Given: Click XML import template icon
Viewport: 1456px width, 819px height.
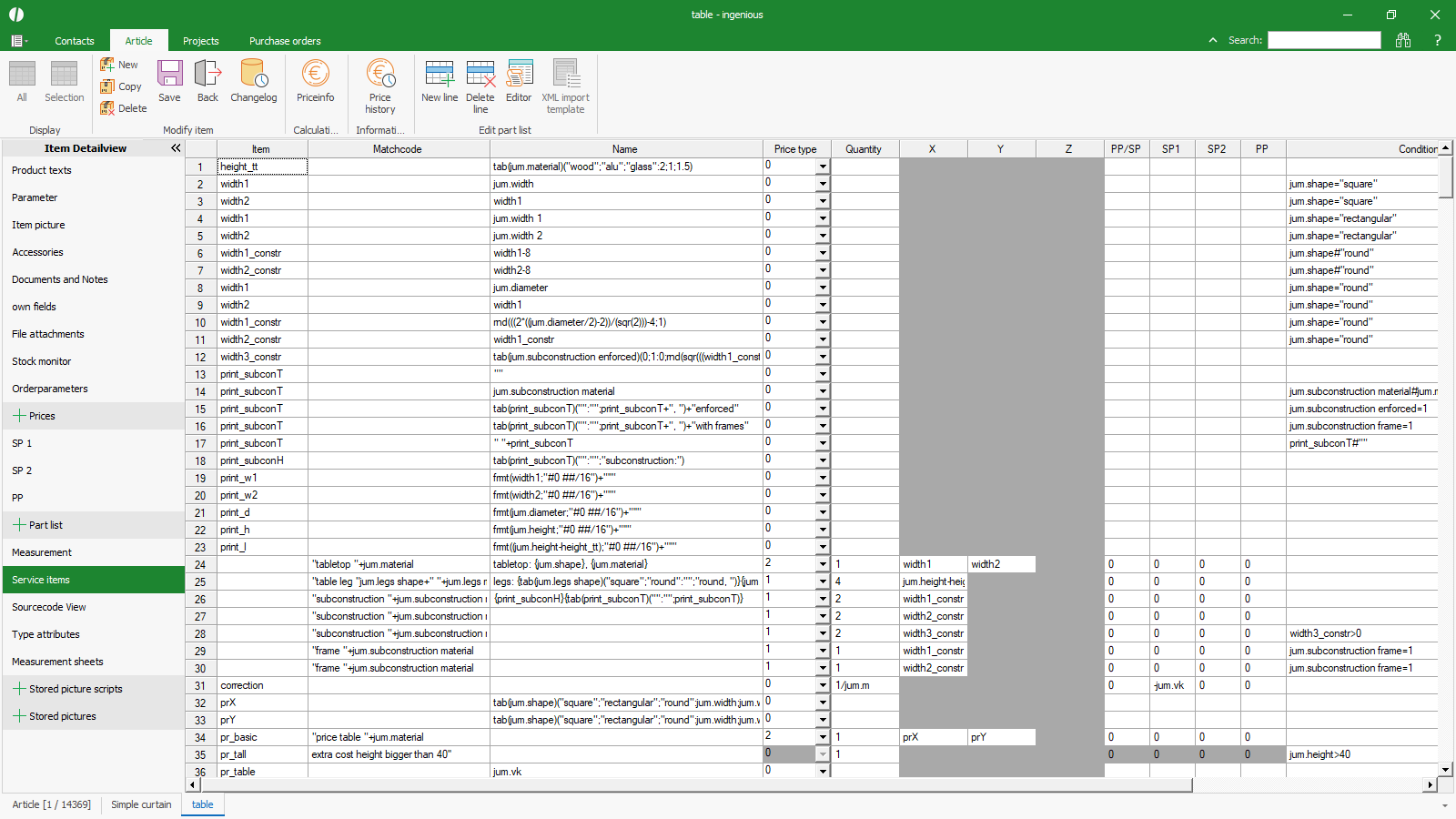Looking at the screenshot, I should tap(565, 86).
